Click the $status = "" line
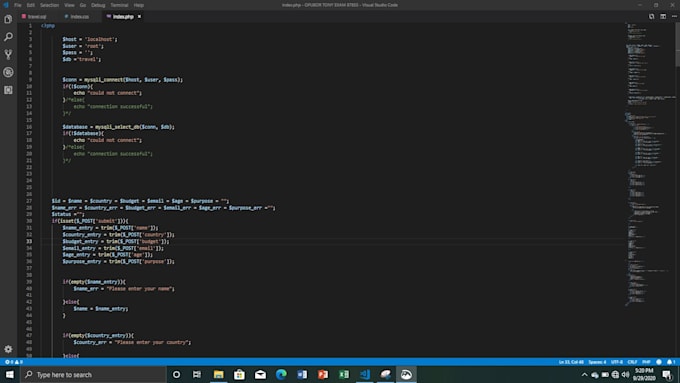Screen dimensions: 680x383 68,214
